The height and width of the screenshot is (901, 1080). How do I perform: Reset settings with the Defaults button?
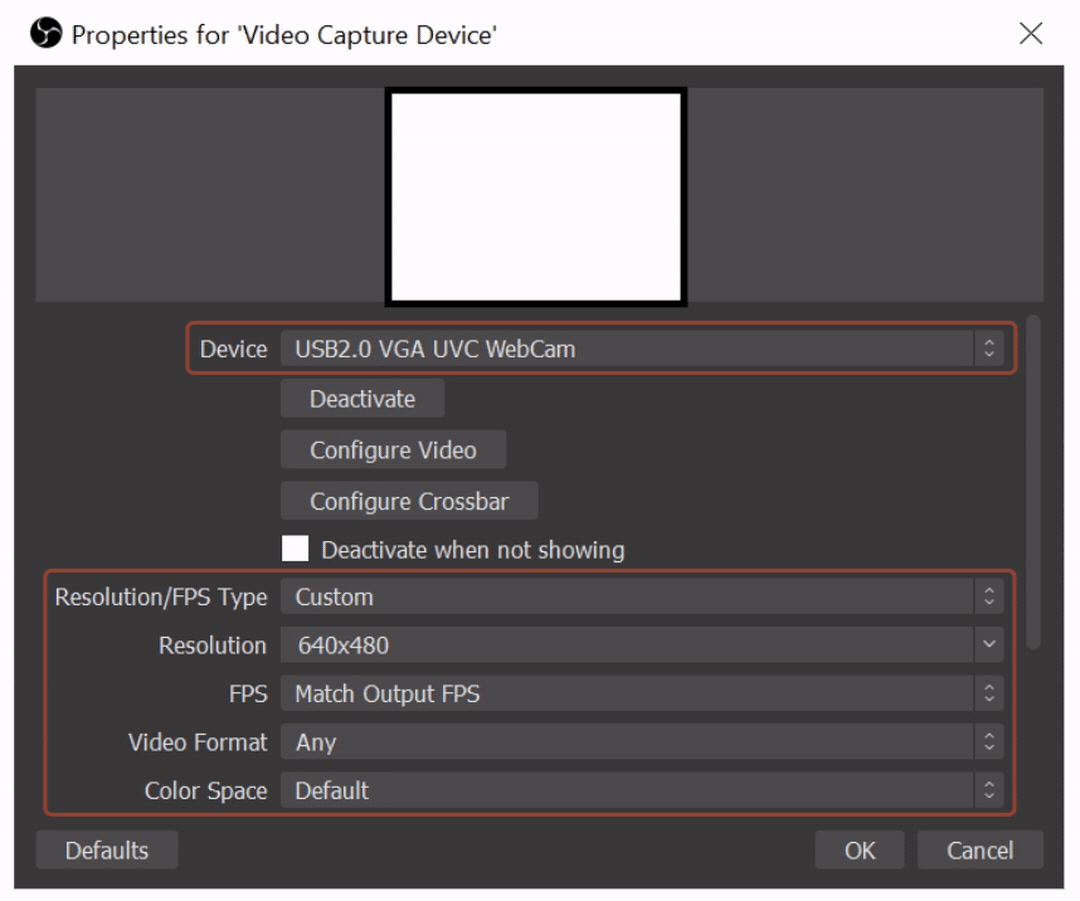point(107,850)
